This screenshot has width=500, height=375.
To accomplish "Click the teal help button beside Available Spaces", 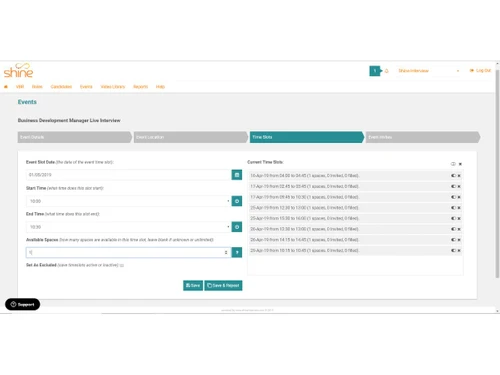I will [x=237, y=252].
